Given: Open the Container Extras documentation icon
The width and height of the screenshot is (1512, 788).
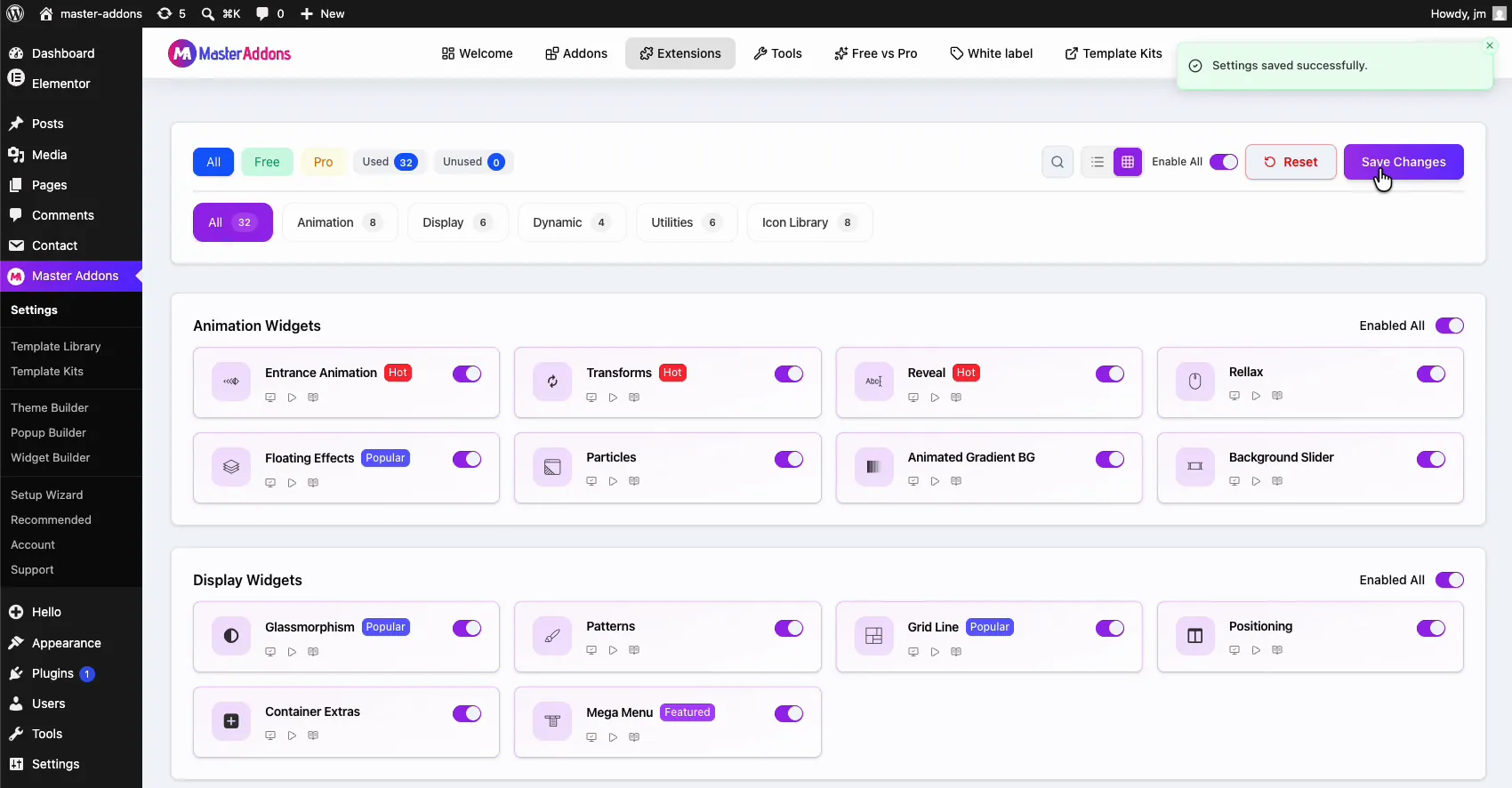Looking at the screenshot, I should [313, 736].
